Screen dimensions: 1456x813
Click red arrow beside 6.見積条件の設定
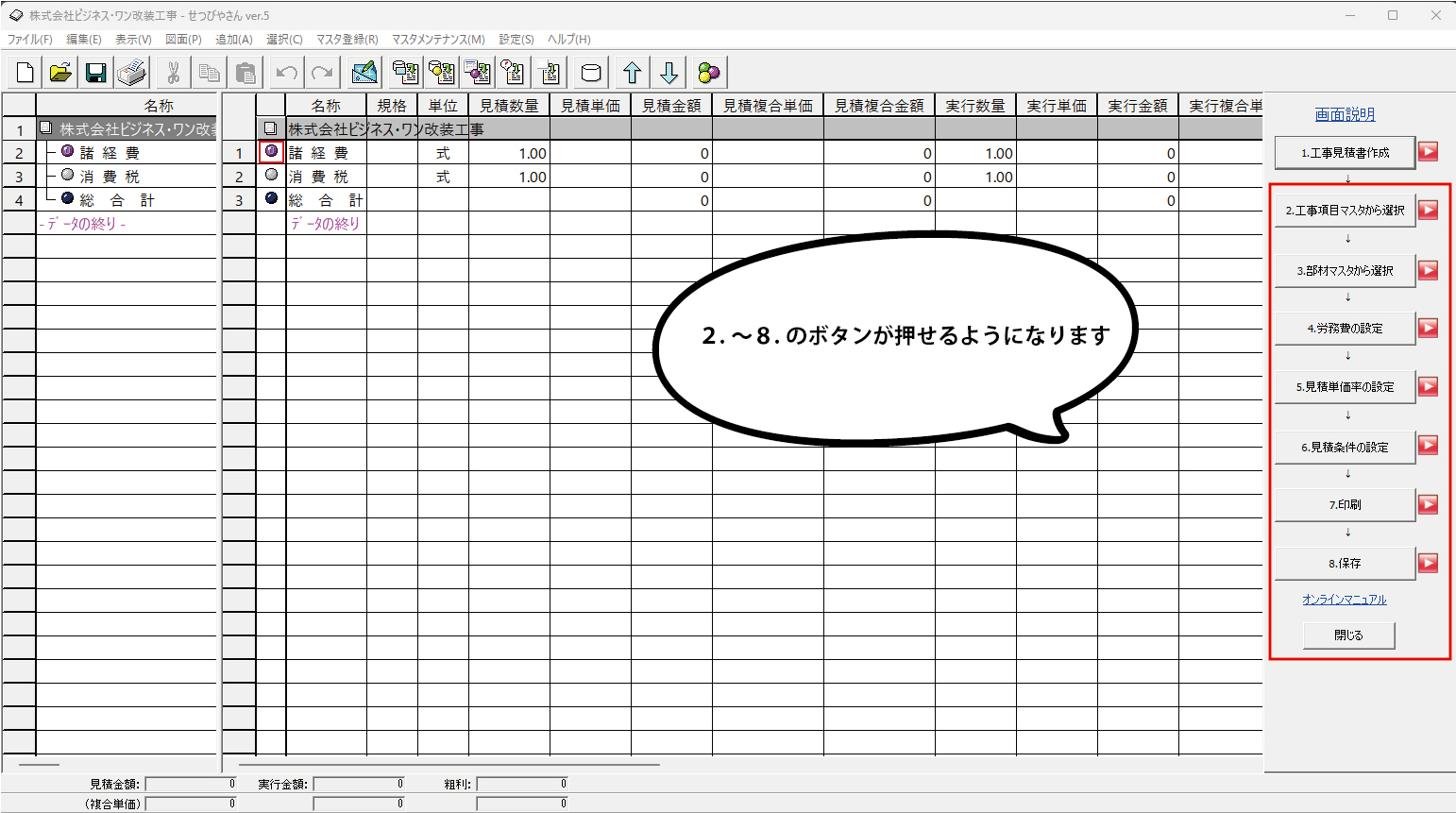click(1428, 446)
